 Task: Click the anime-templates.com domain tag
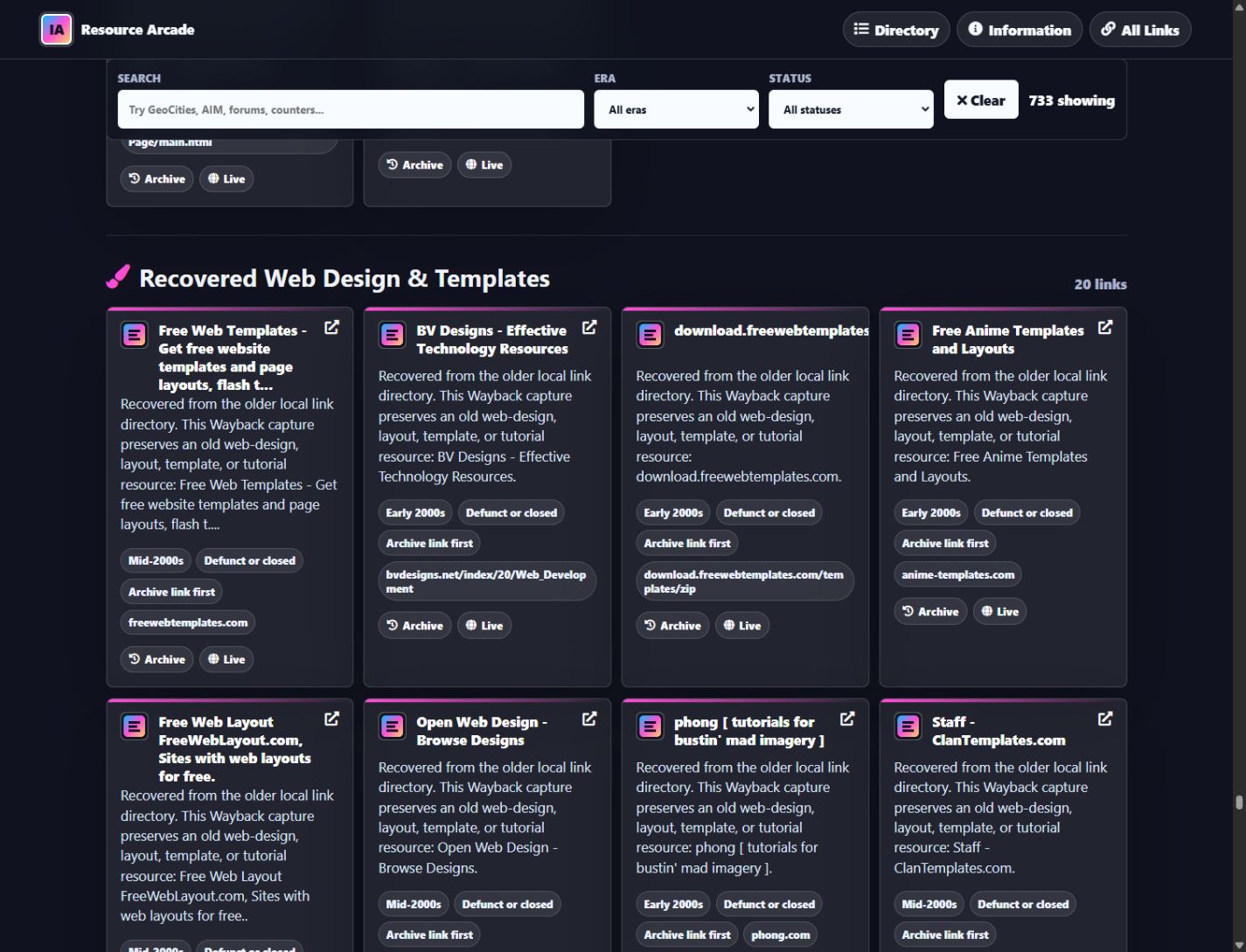pyautogui.click(x=958, y=574)
